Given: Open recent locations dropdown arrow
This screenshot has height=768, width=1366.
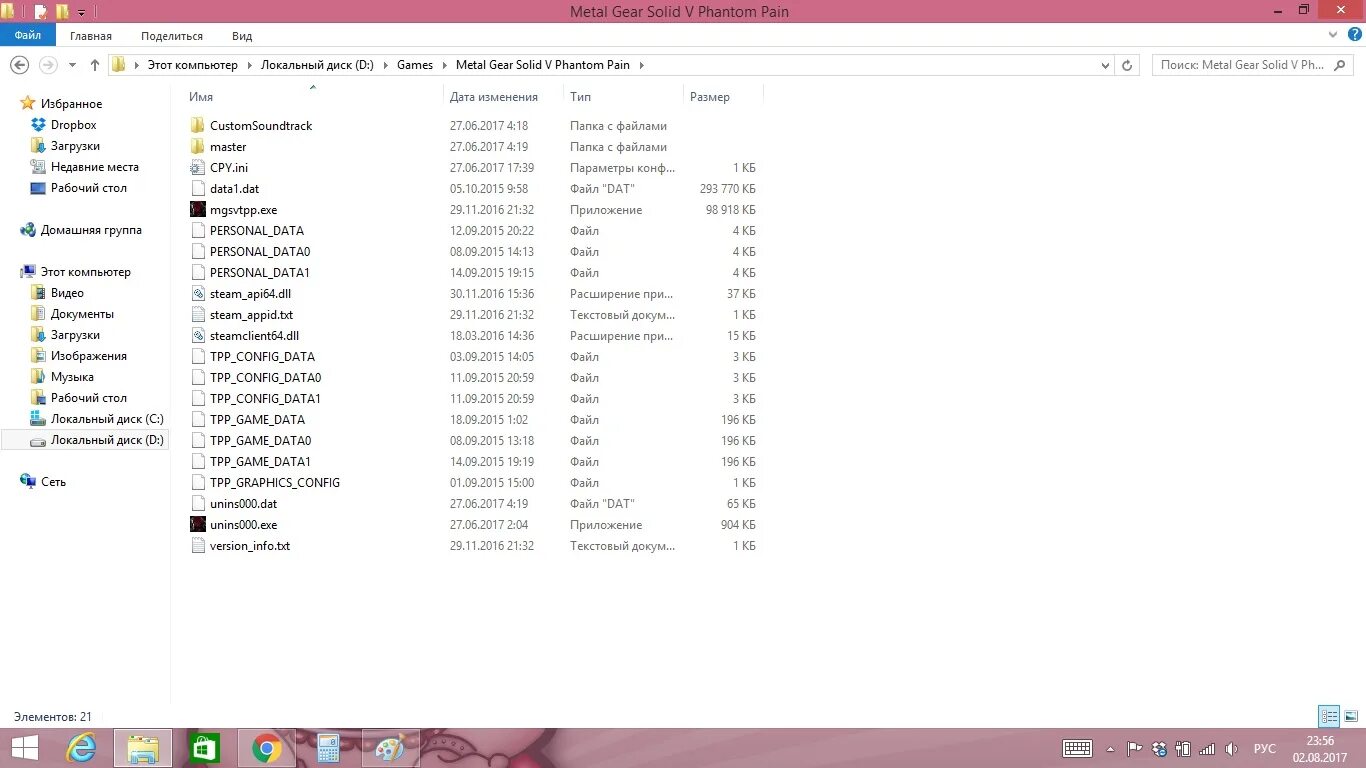Looking at the screenshot, I should [72, 65].
